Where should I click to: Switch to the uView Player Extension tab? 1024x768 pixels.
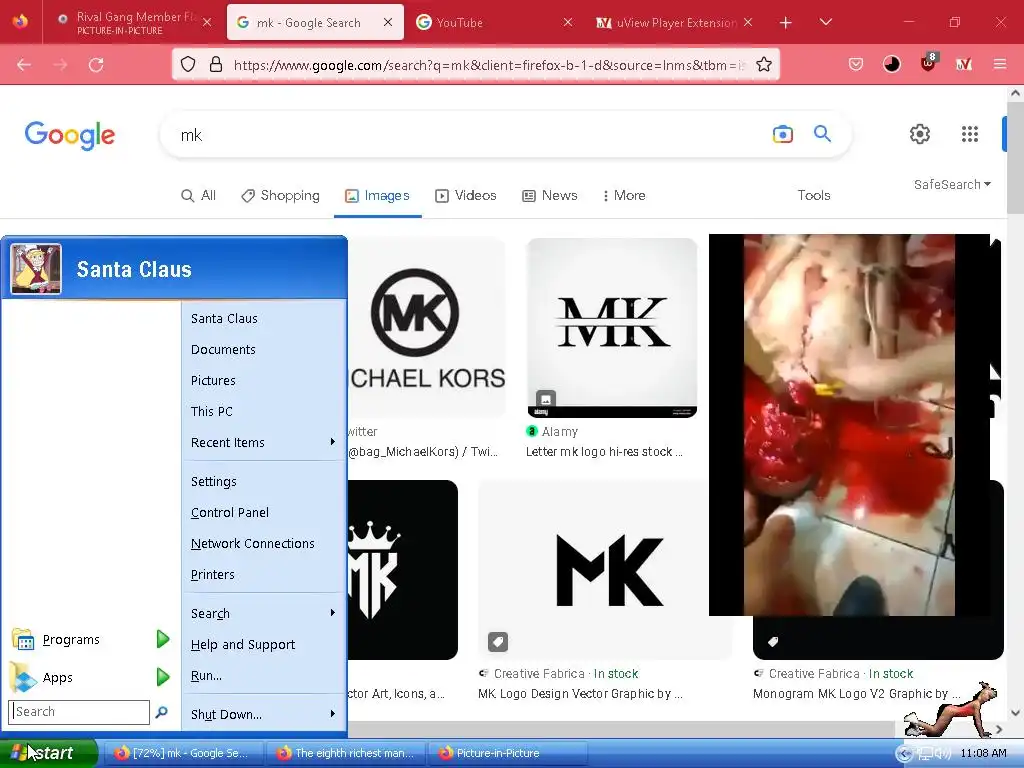pos(675,23)
